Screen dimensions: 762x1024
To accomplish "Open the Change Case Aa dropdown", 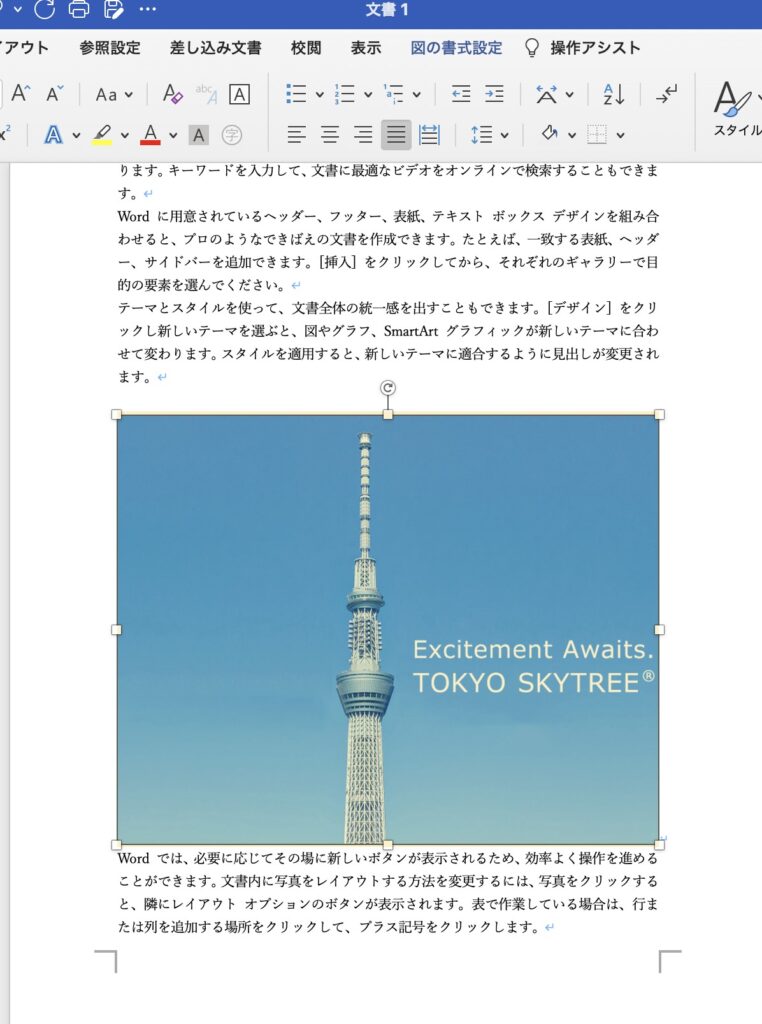I will coord(114,95).
